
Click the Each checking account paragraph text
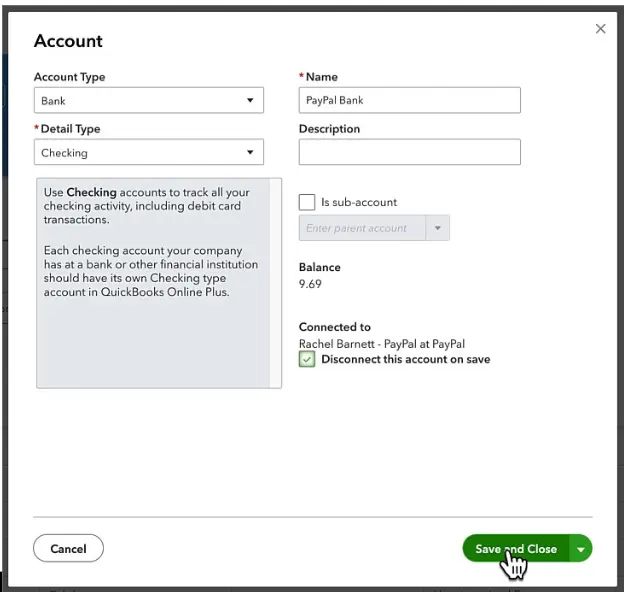click(151, 271)
